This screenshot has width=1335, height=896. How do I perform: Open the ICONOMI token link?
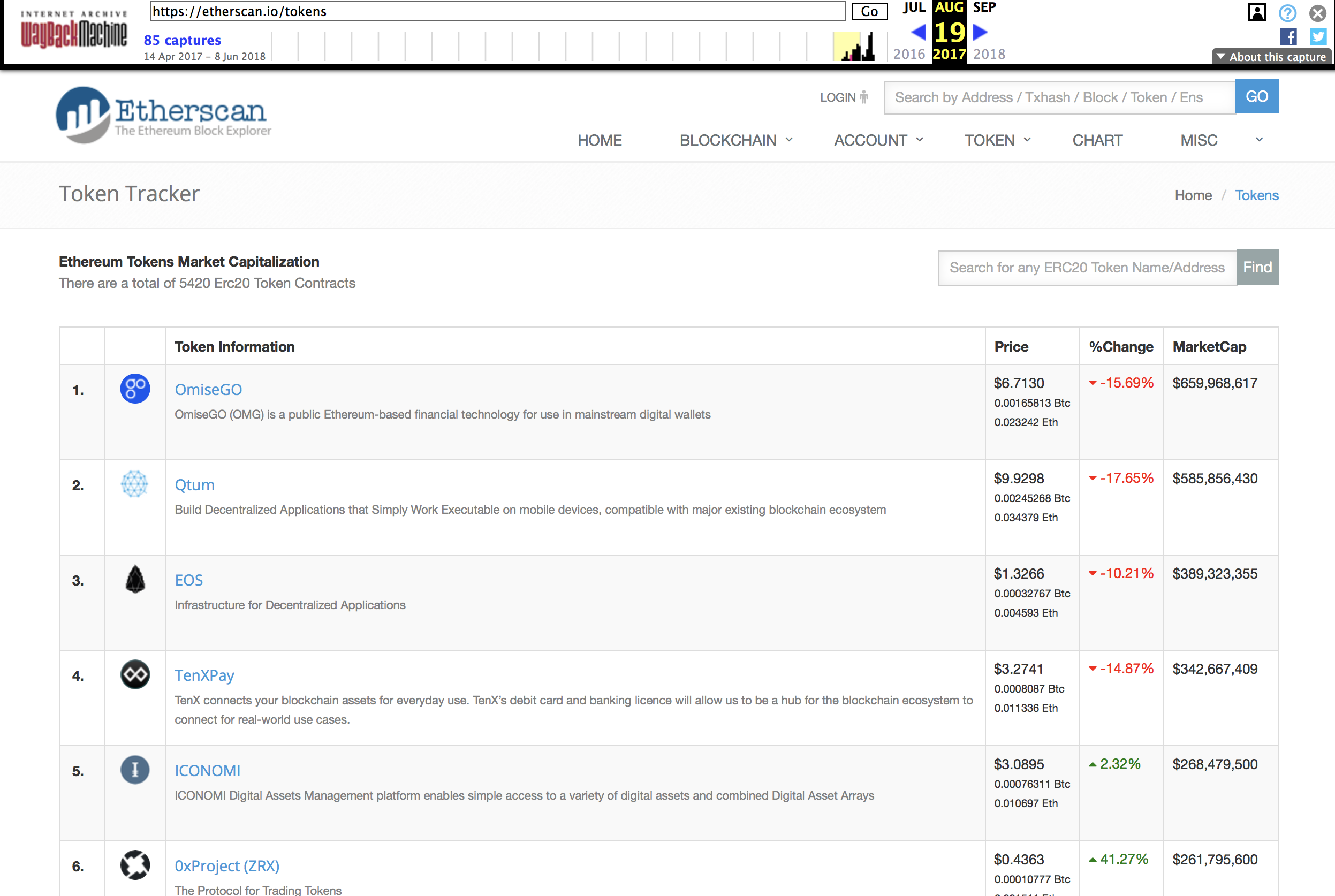[x=208, y=771]
